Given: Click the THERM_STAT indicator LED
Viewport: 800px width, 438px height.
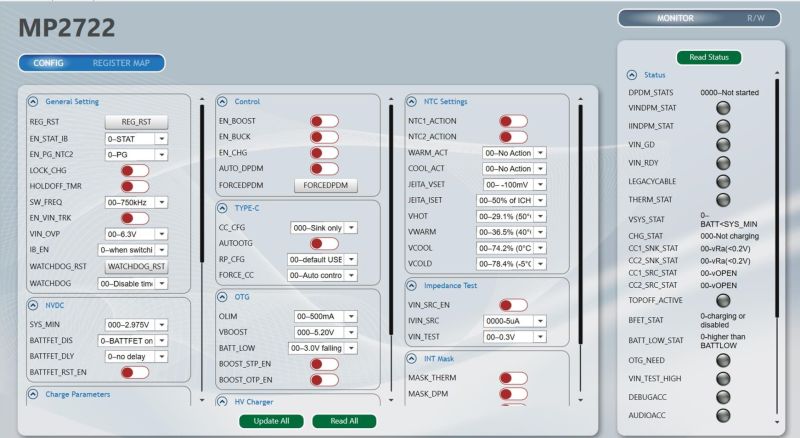Looking at the screenshot, I should pos(723,200).
